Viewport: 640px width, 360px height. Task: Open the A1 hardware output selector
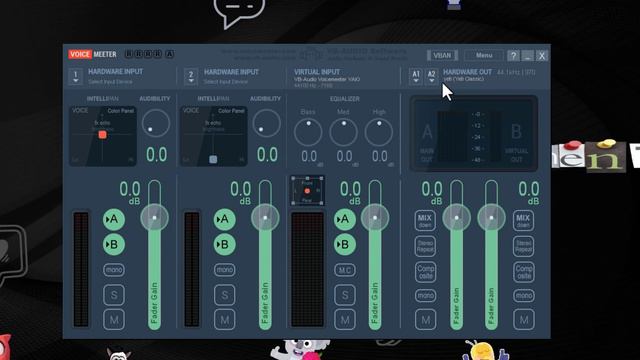(416, 76)
